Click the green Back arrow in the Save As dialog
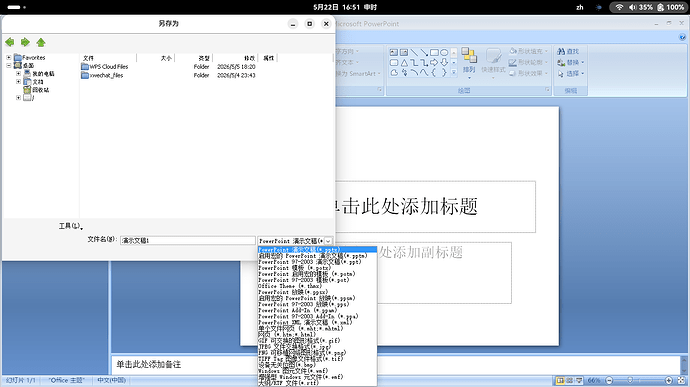Screen dimensions: 690x387 point(10,42)
